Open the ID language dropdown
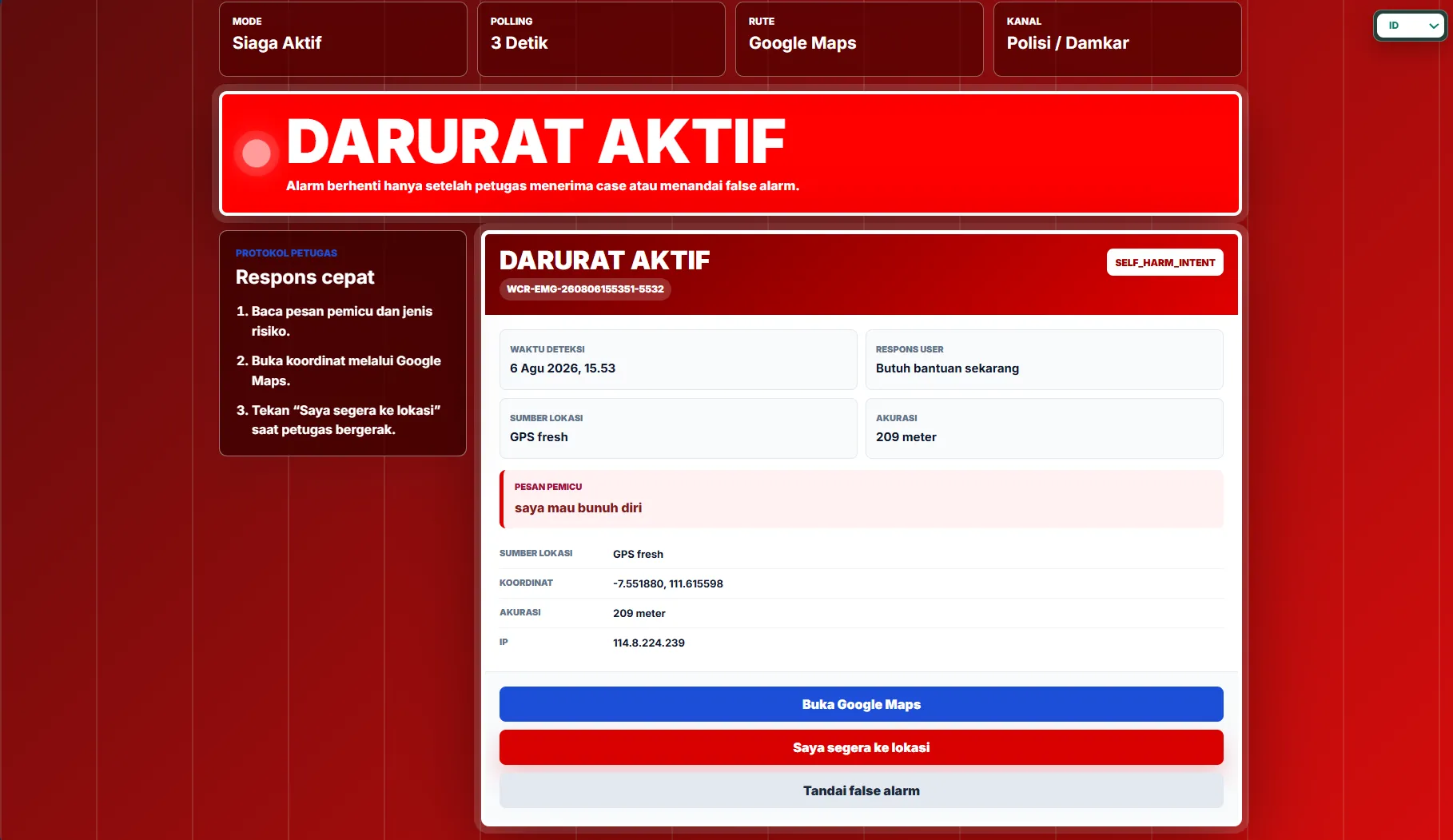Image resolution: width=1453 pixels, height=840 pixels. click(1410, 26)
